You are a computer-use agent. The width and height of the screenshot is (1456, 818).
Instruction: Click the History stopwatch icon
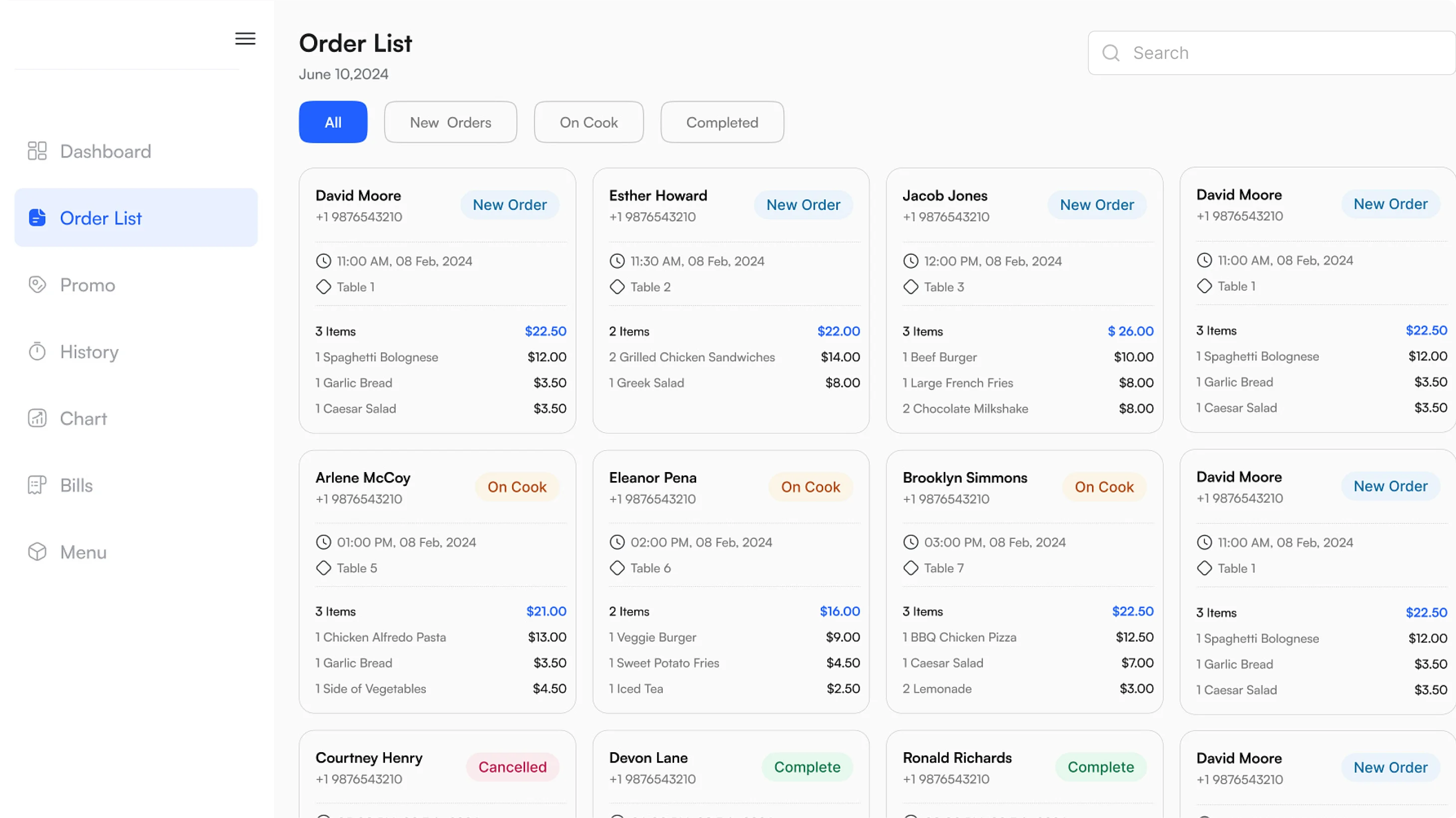[x=37, y=351]
